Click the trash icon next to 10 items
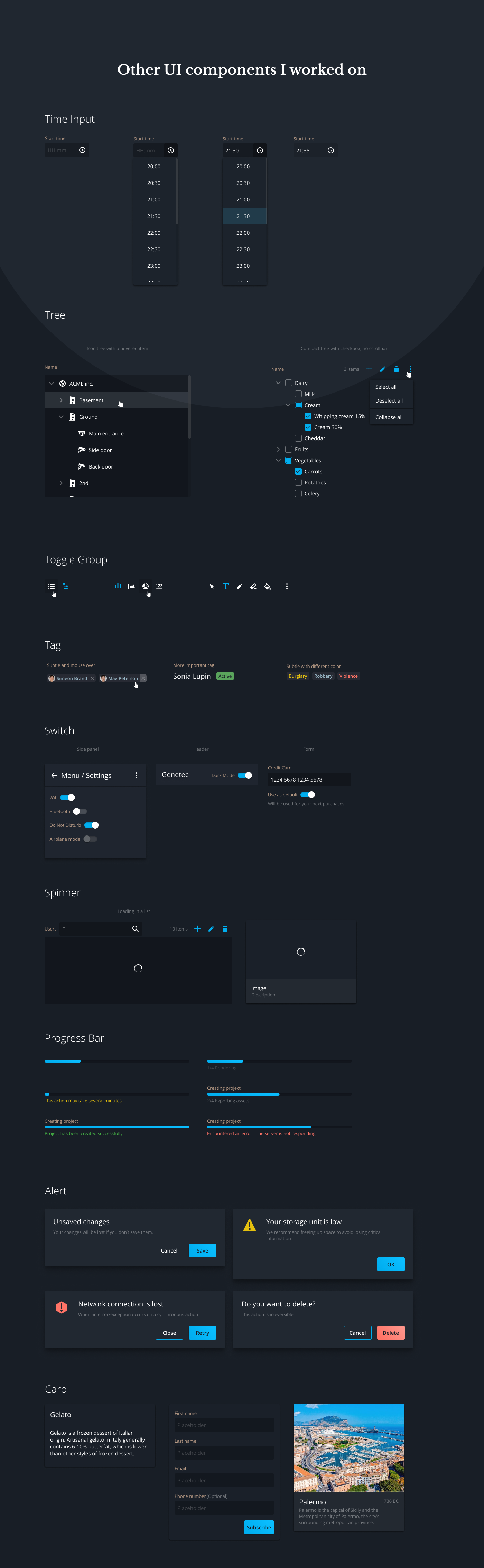The width and height of the screenshot is (484, 1568). (x=225, y=929)
